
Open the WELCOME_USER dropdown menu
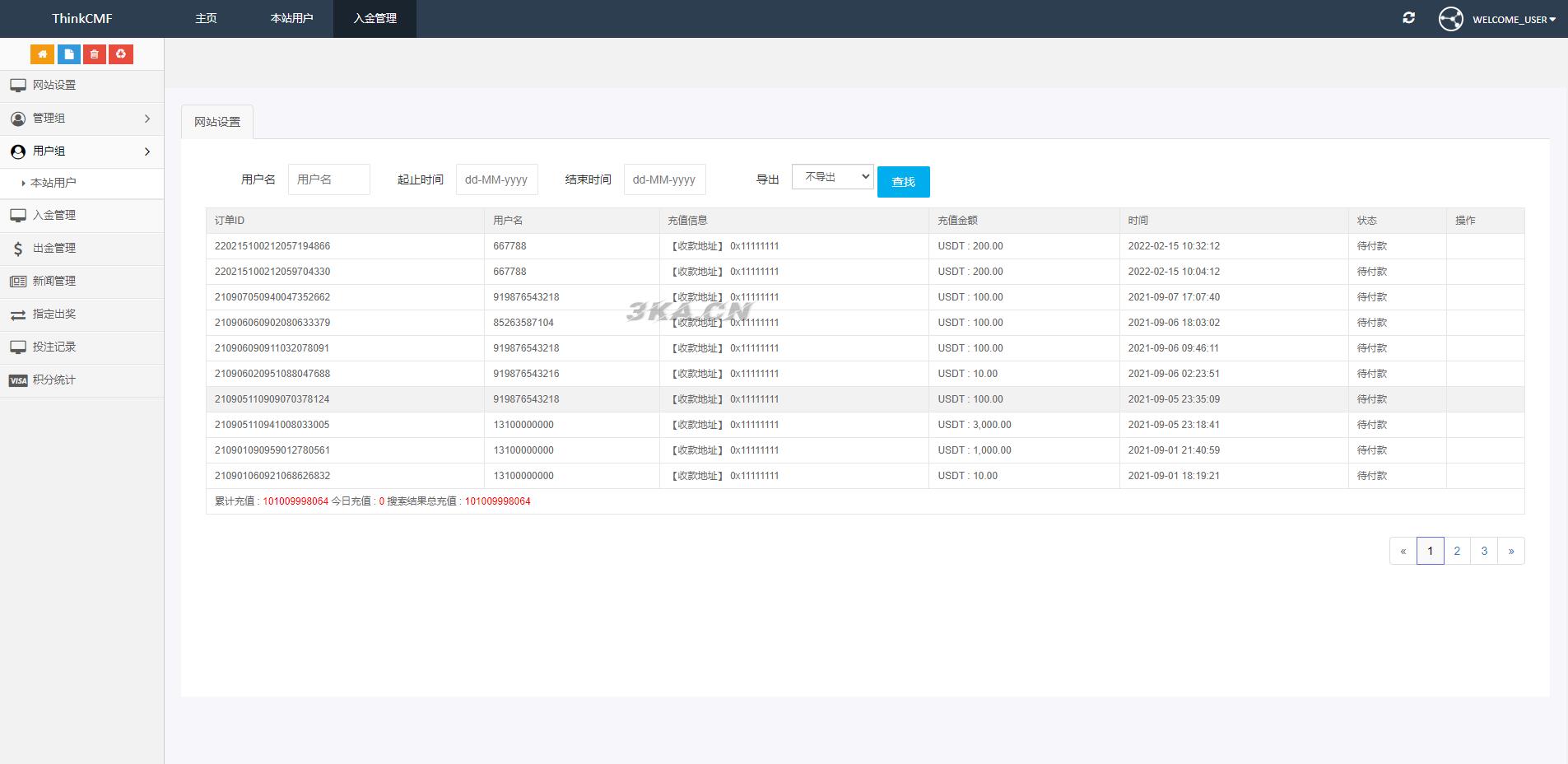(1514, 19)
